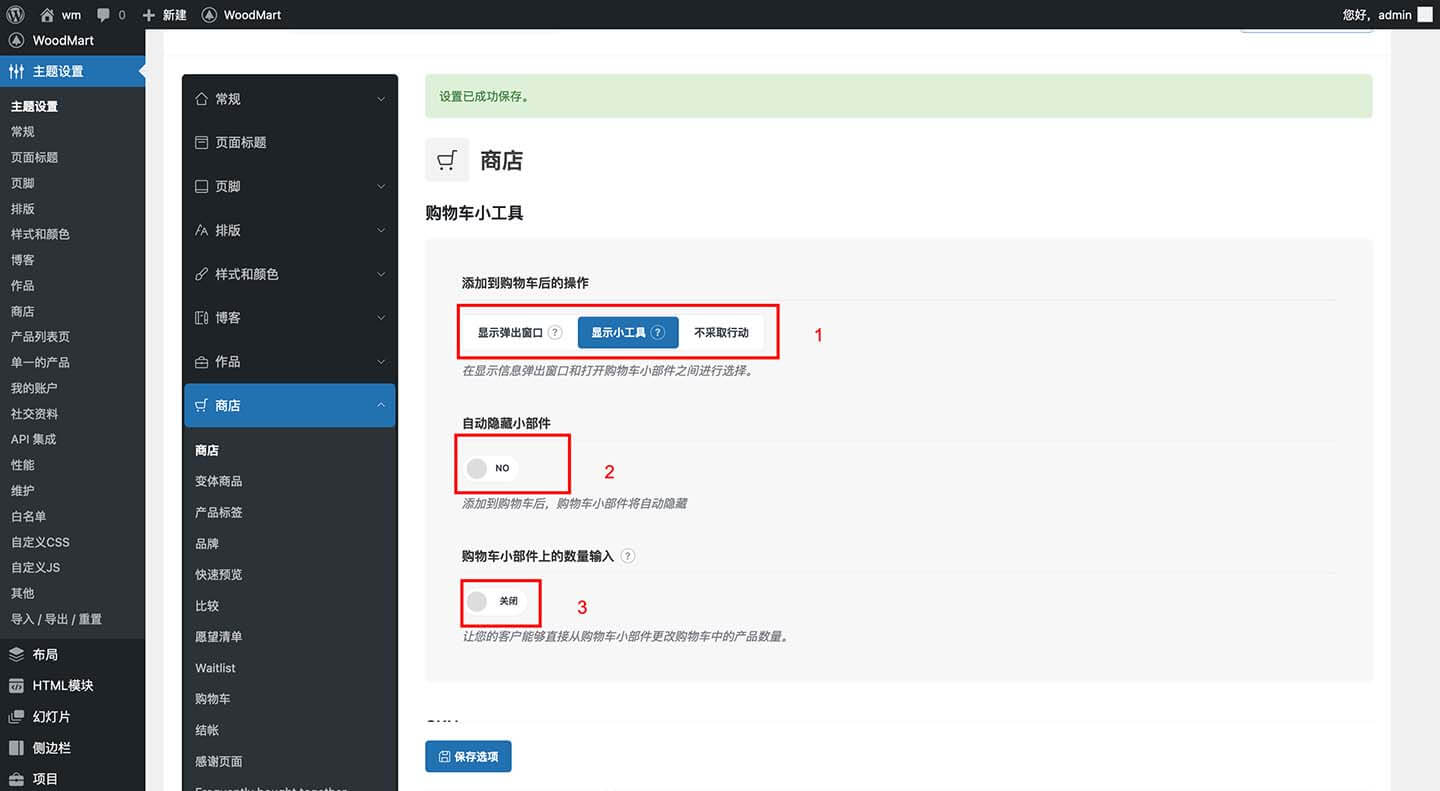Click the 常规 home icon in options panel
The height and width of the screenshot is (791, 1440).
(x=201, y=99)
